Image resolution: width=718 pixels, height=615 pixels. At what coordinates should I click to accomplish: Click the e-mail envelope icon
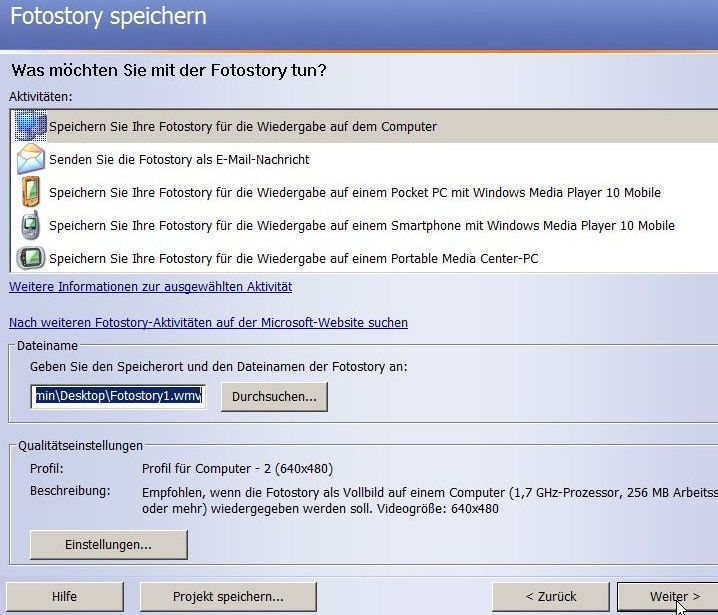31,159
